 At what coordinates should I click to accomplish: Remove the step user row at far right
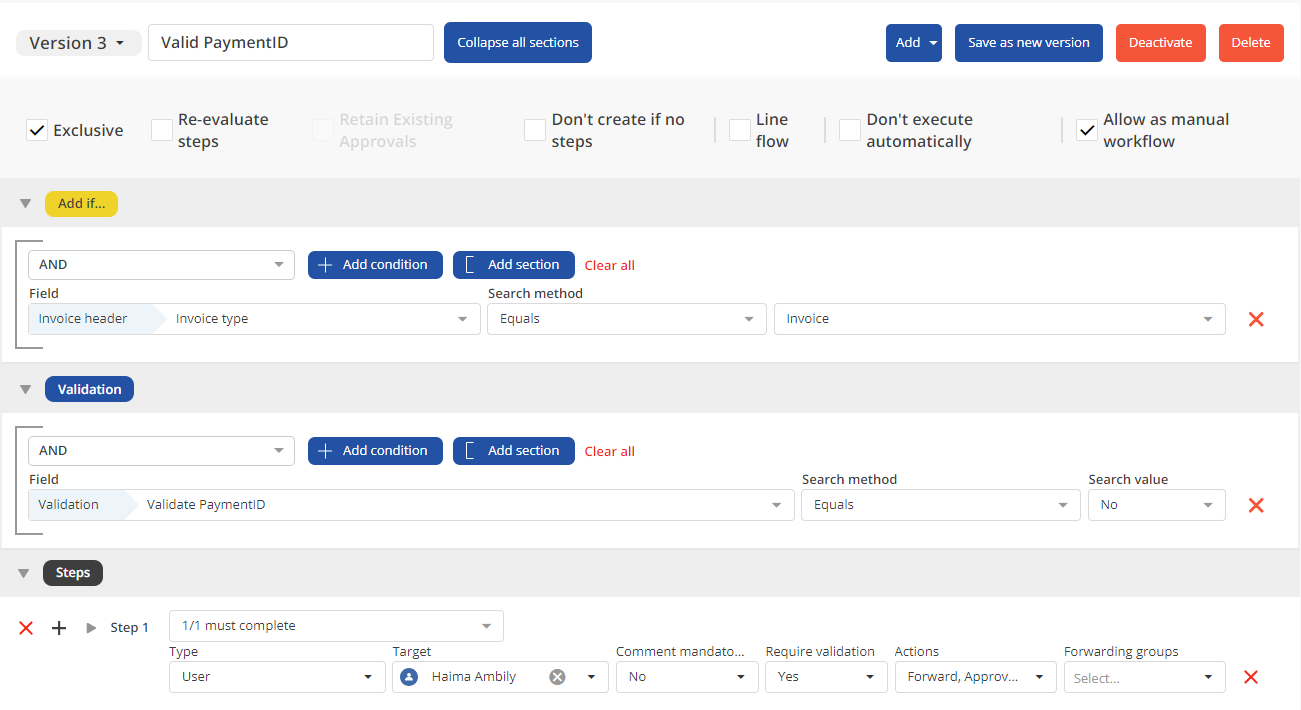click(x=1250, y=677)
